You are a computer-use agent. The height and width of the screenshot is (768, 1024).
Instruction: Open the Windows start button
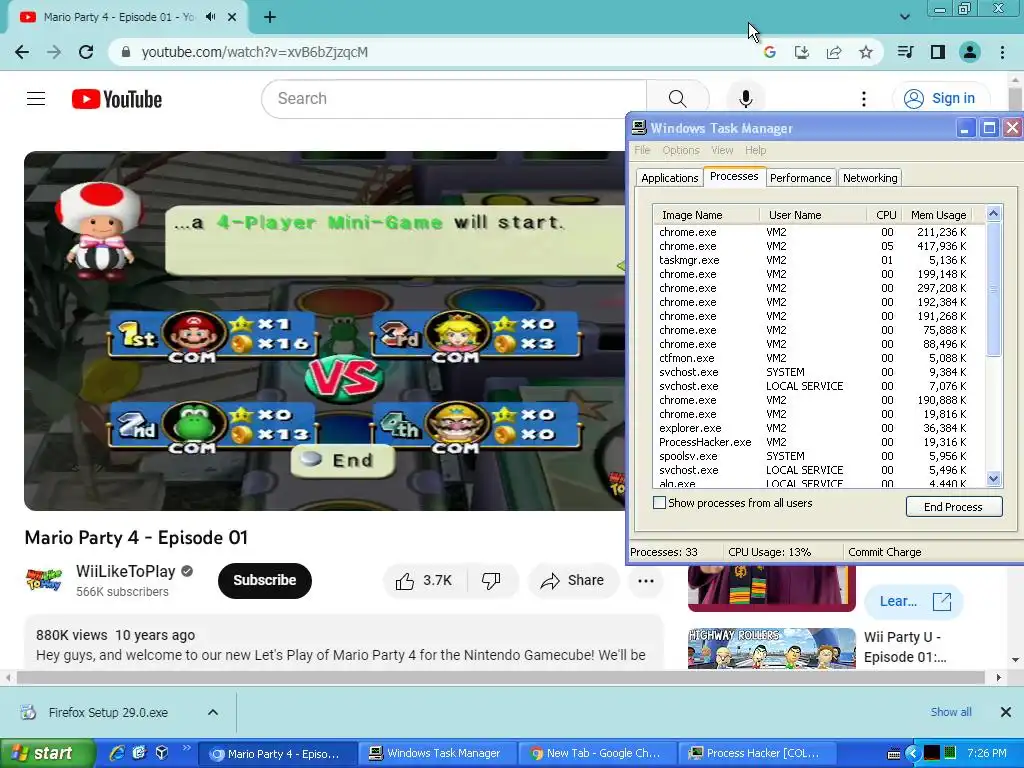tap(46, 754)
